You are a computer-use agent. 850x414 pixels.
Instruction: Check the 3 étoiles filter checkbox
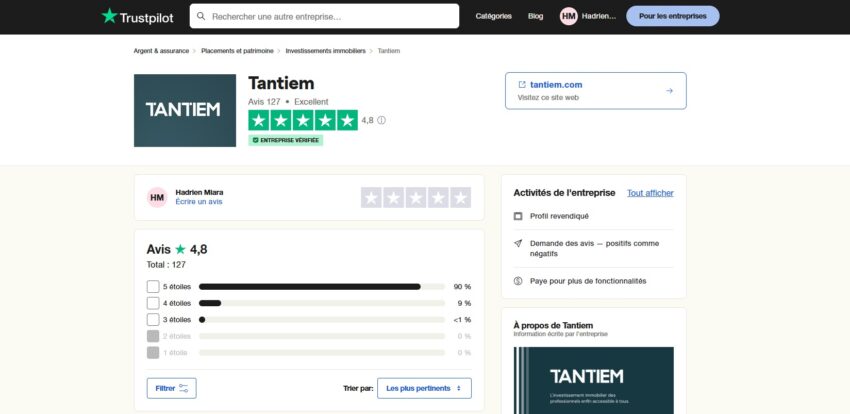coord(153,320)
